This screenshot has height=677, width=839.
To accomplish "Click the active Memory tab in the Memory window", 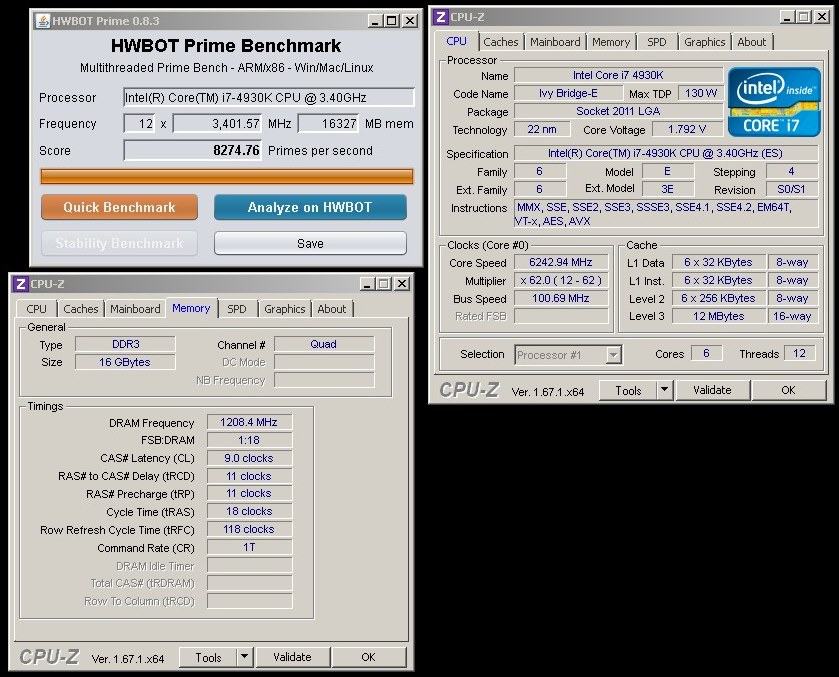I will click(x=191, y=308).
